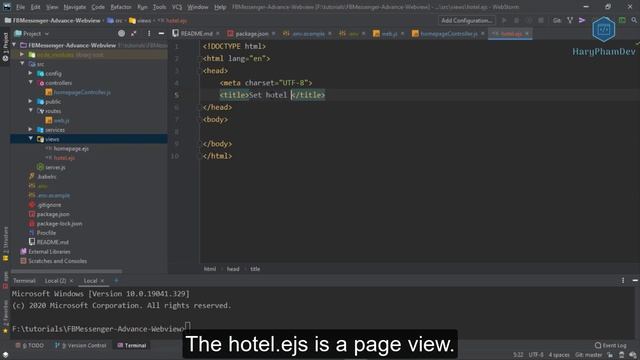Image resolution: width=640 pixels, height=360 pixels.
Task: Select server.js in the project tree
Action: [x=55, y=167]
